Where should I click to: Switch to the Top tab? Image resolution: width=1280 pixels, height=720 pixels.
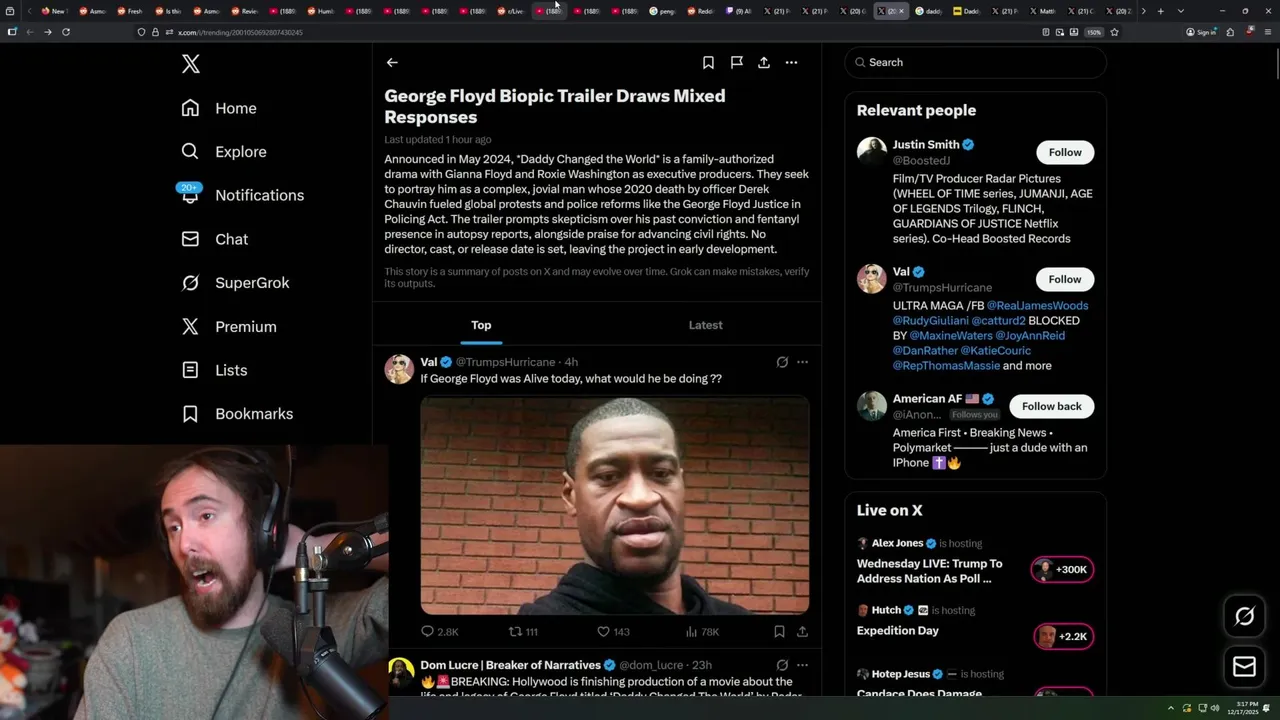coord(481,325)
